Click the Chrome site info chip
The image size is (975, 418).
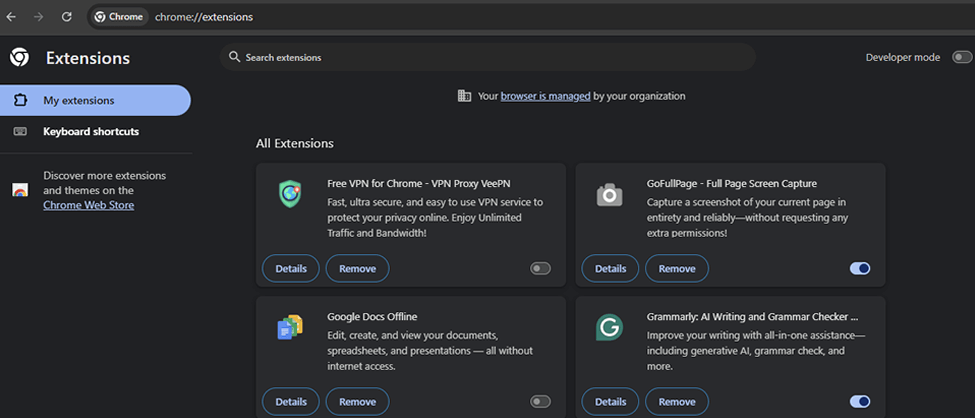click(x=118, y=17)
